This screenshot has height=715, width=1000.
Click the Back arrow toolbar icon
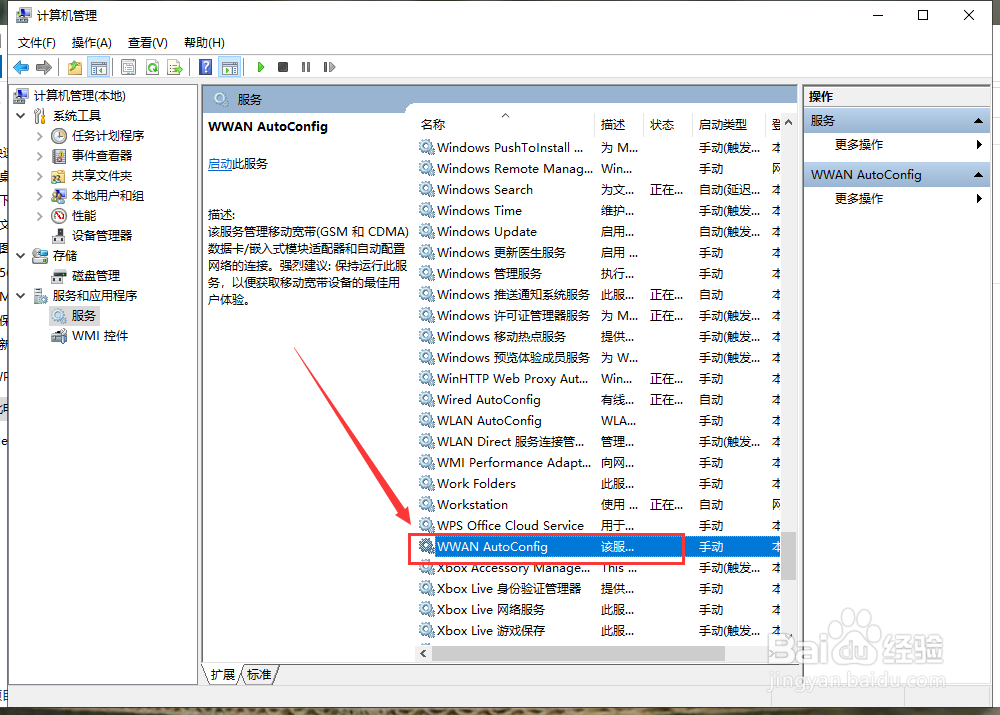tap(21, 67)
